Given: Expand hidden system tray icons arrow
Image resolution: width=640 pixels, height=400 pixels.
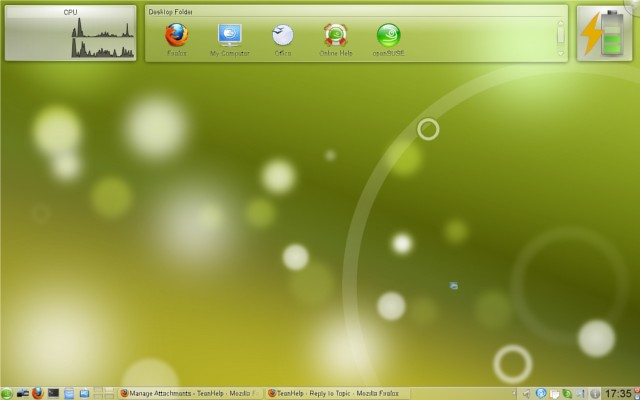Looking at the screenshot, I should click(x=514, y=393).
